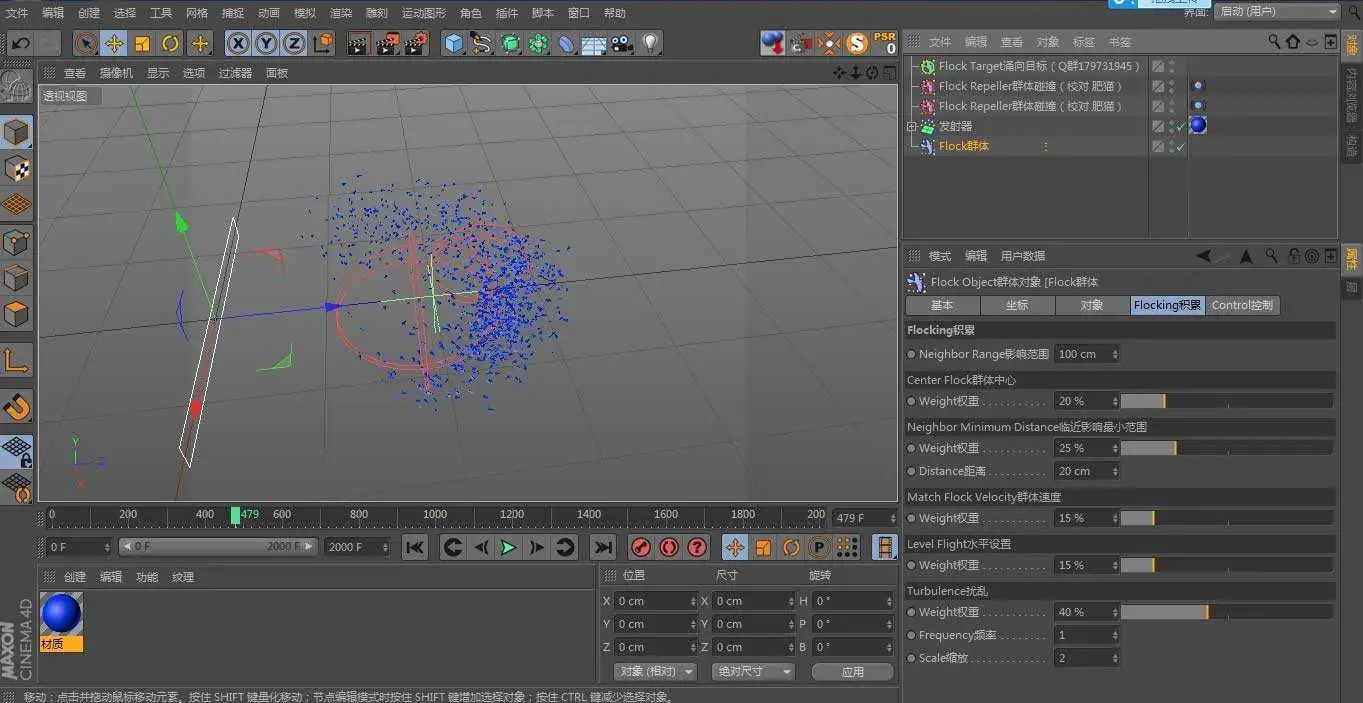Click the PSR reset icon
1363x703 pixels.
pyautogui.click(x=885, y=43)
